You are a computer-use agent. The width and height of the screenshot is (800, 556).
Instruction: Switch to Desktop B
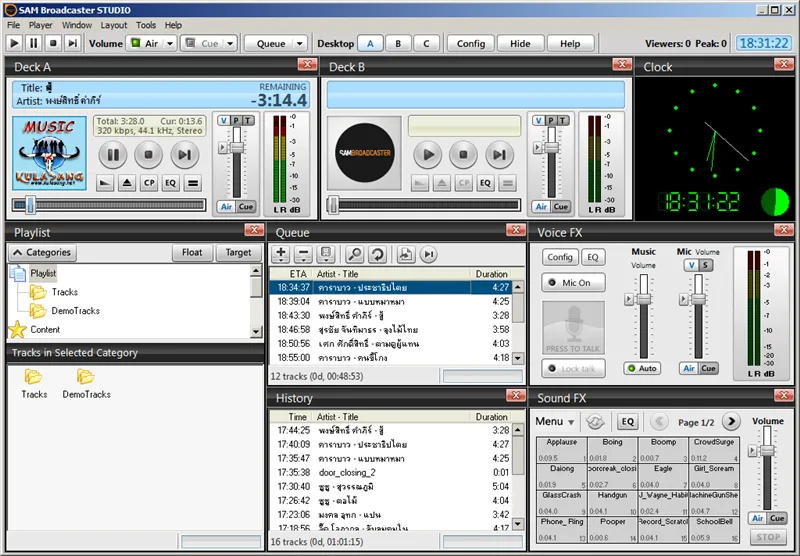[398, 44]
